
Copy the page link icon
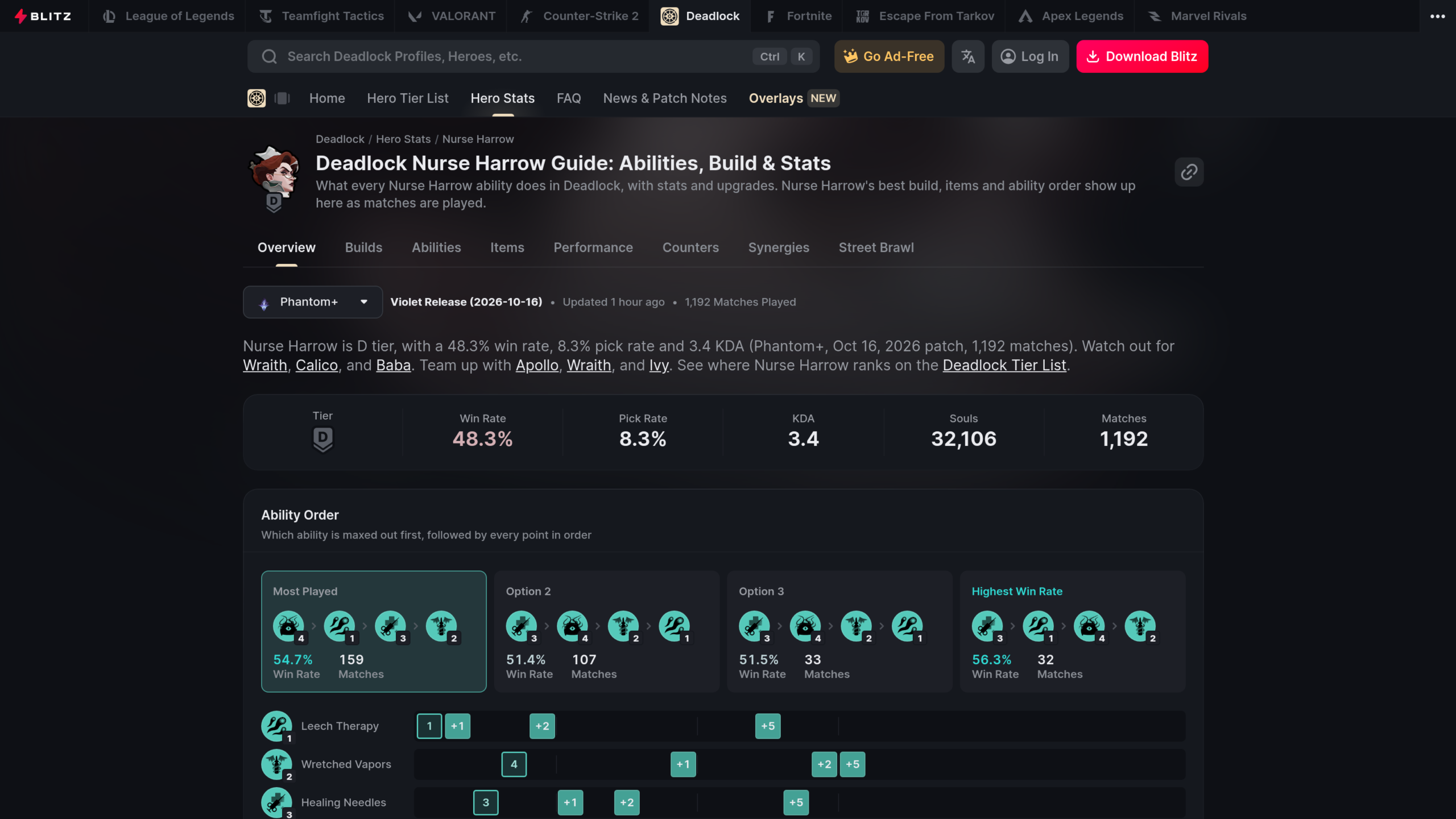pos(1189,172)
